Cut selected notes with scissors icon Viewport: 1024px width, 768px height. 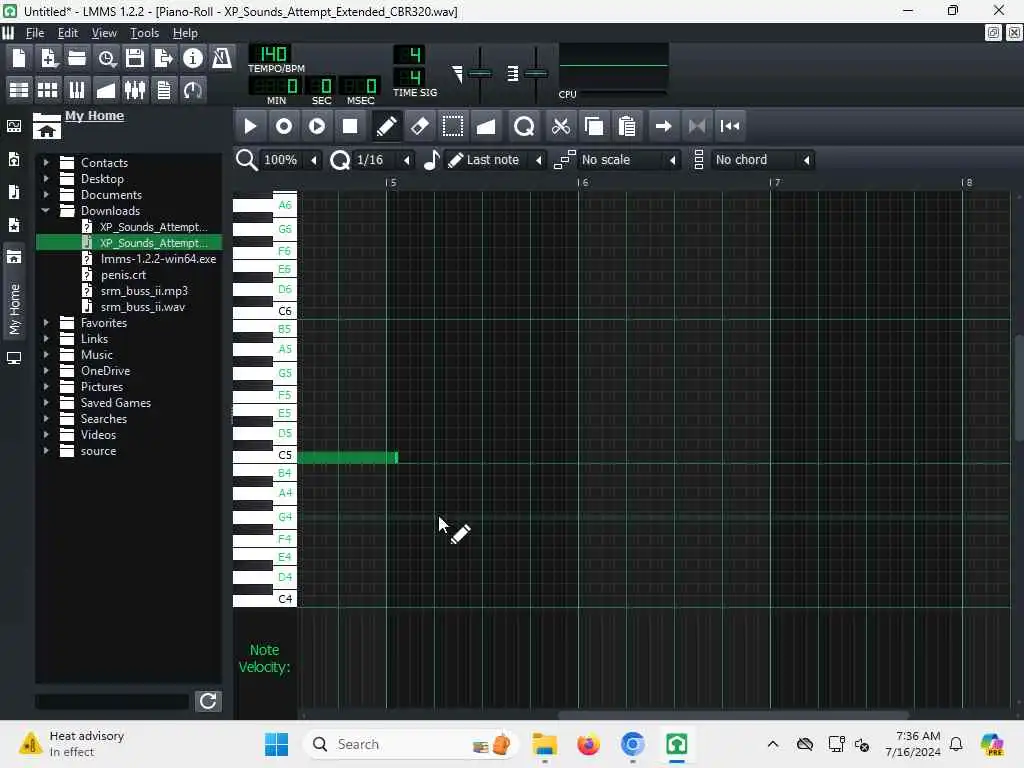(x=561, y=126)
